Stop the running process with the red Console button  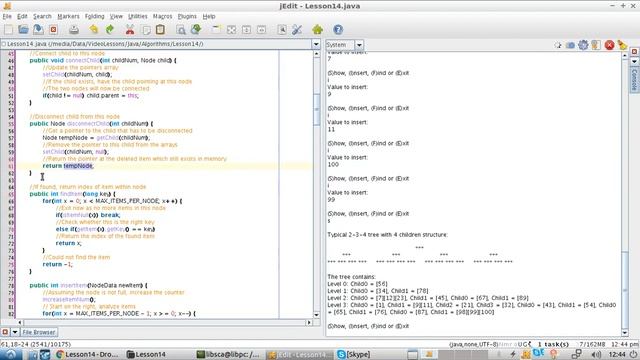pyautogui.click(x=609, y=45)
